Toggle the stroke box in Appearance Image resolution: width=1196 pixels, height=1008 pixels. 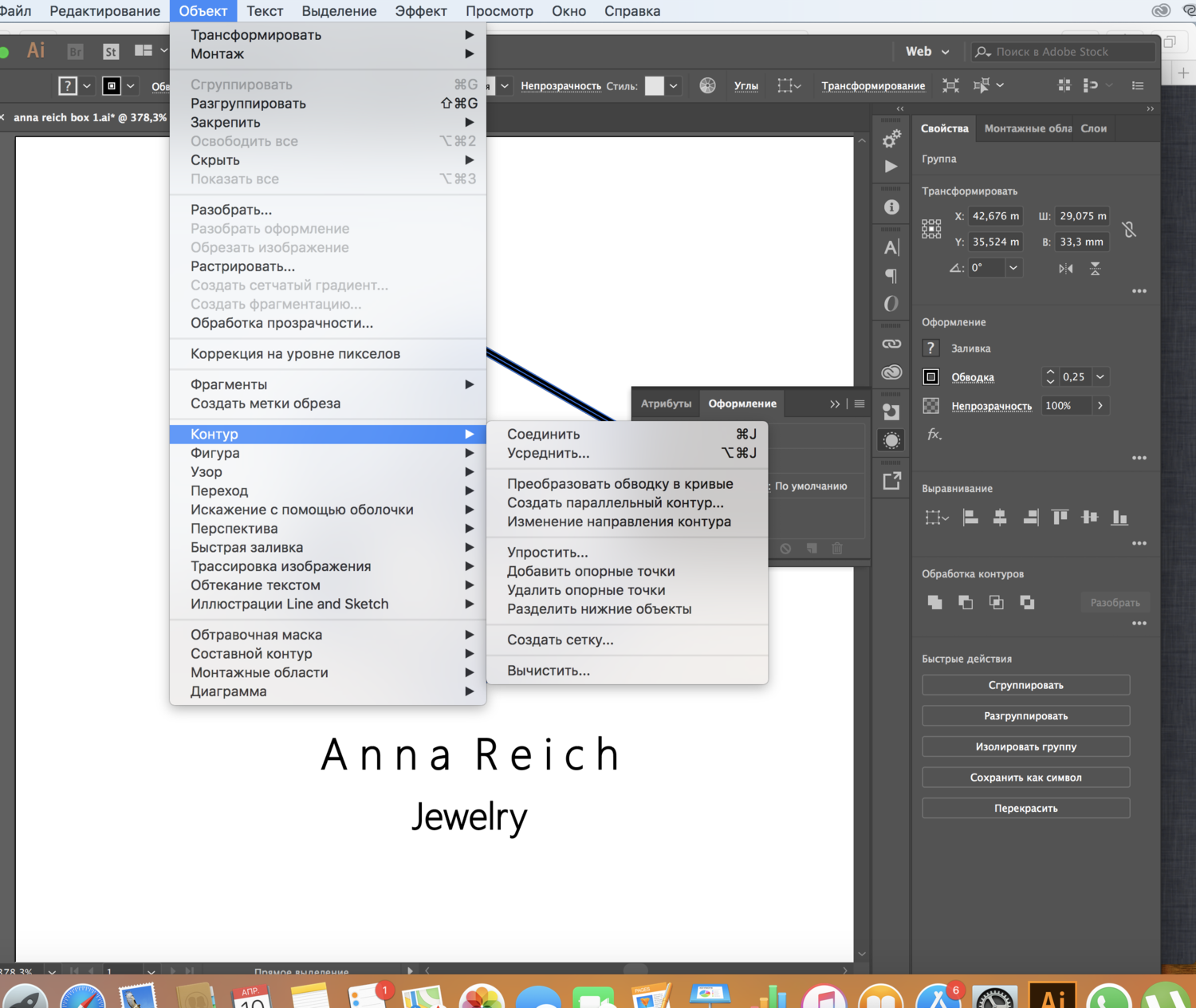tap(930, 376)
